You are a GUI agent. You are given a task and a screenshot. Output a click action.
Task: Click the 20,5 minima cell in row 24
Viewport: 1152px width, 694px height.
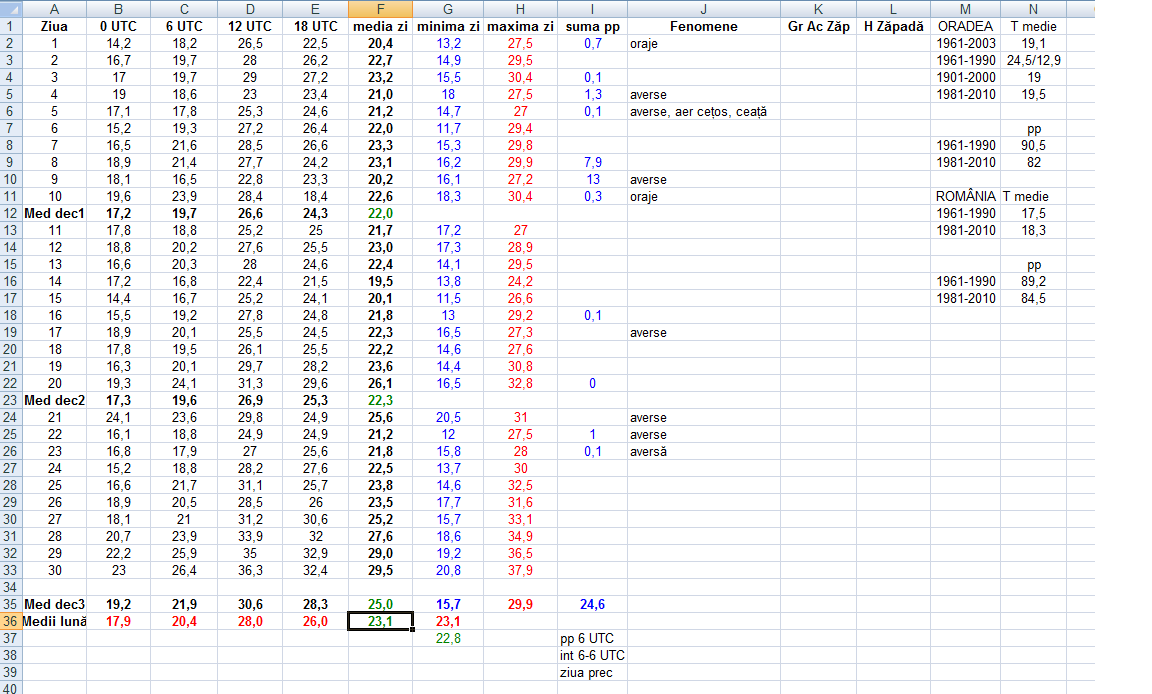click(448, 417)
